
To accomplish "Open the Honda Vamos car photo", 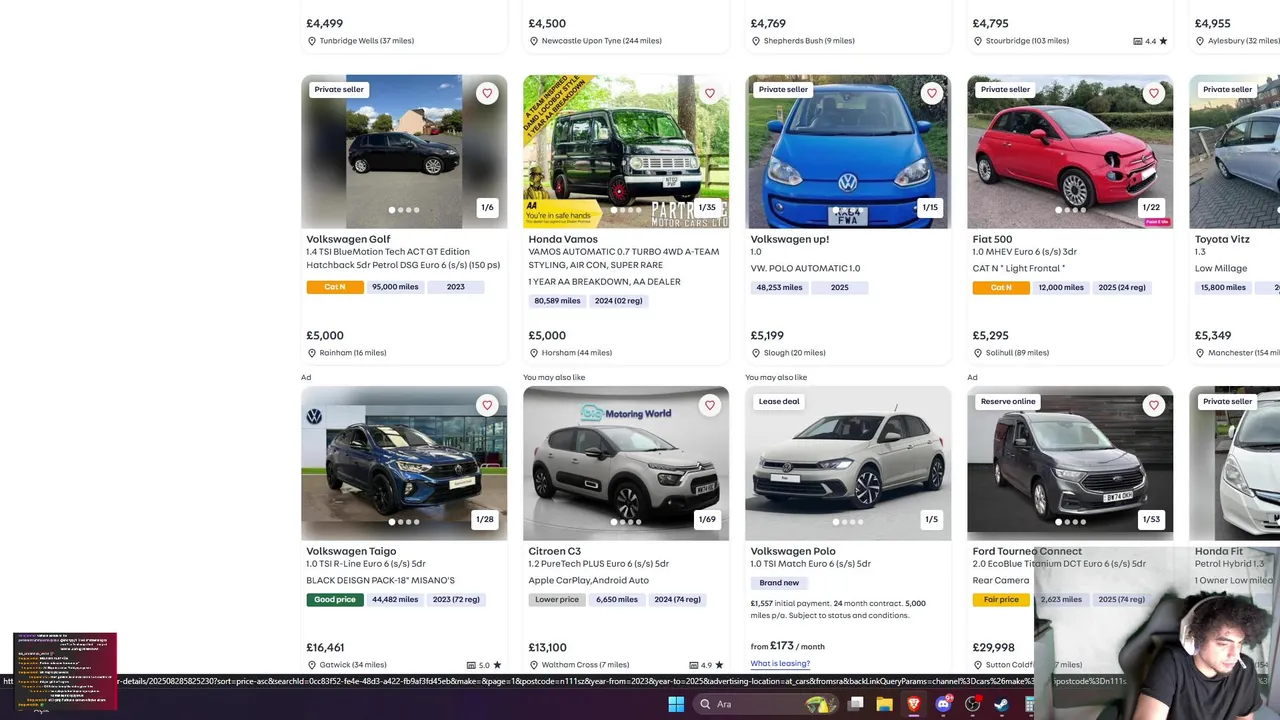I will point(626,151).
